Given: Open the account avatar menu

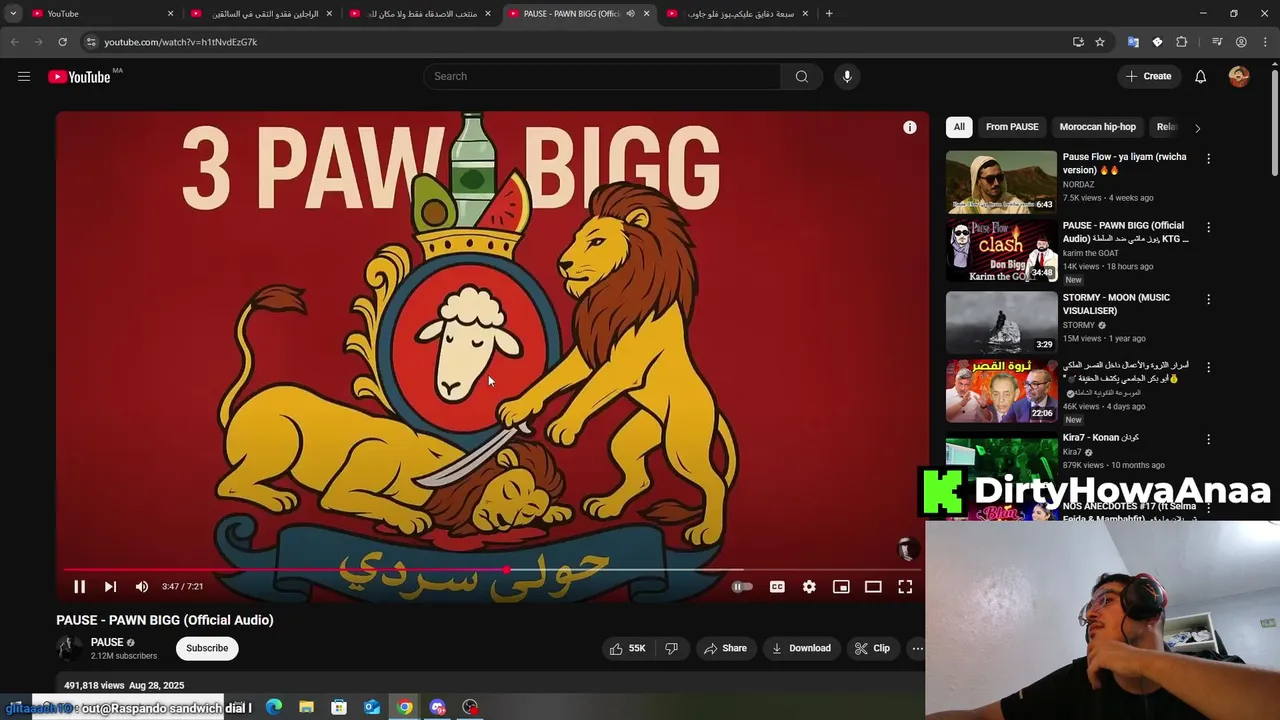Looking at the screenshot, I should click(1239, 76).
